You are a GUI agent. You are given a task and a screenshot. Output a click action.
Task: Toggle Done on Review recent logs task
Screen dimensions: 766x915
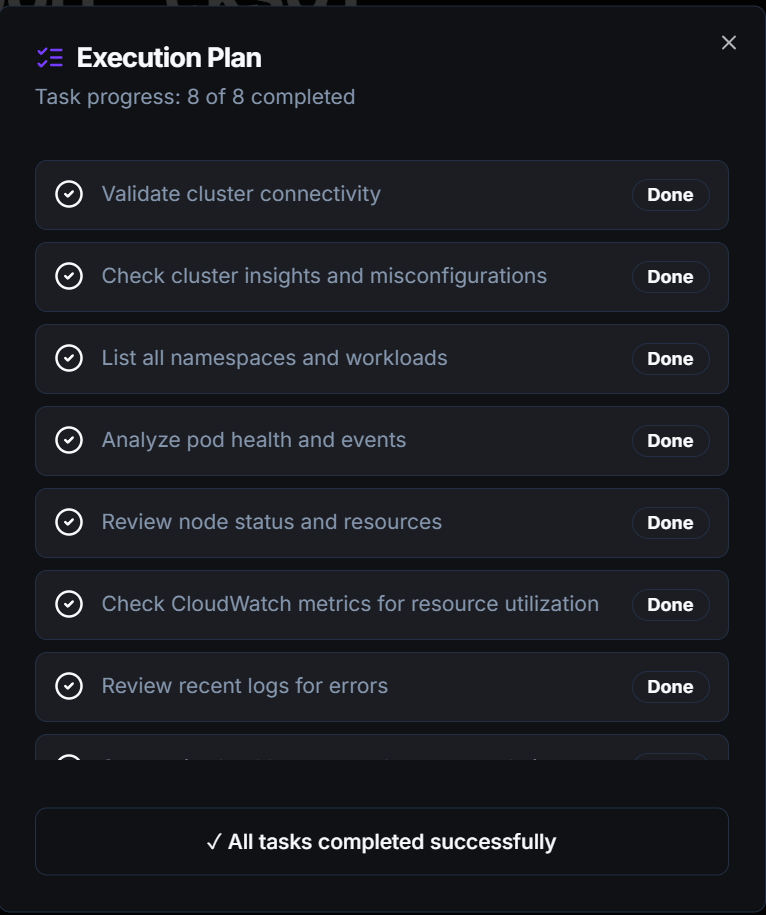tap(670, 686)
